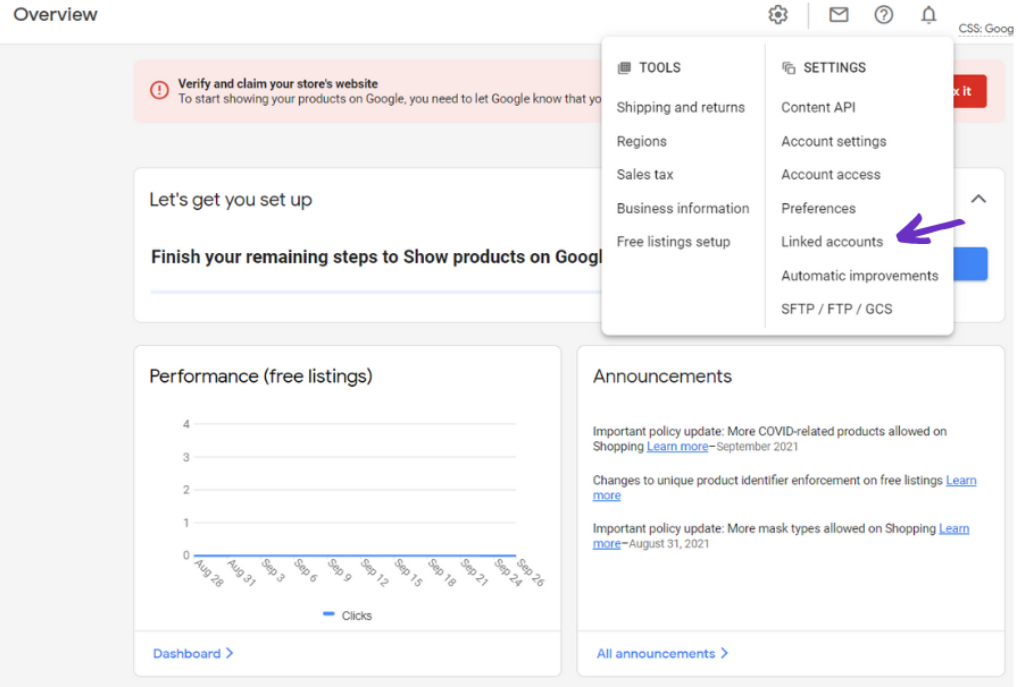Open the mail envelope icon
Viewport: 1018px width, 687px height.
point(839,15)
